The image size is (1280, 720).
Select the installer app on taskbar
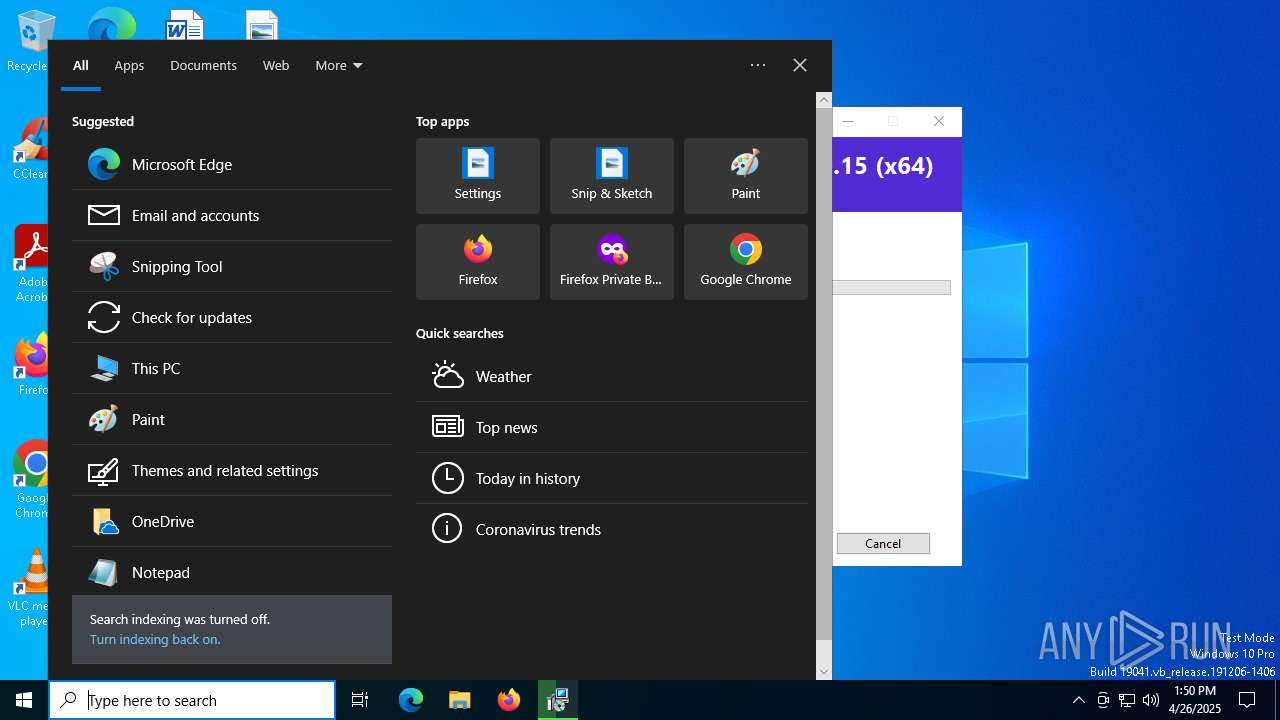click(x=557, y=700)
